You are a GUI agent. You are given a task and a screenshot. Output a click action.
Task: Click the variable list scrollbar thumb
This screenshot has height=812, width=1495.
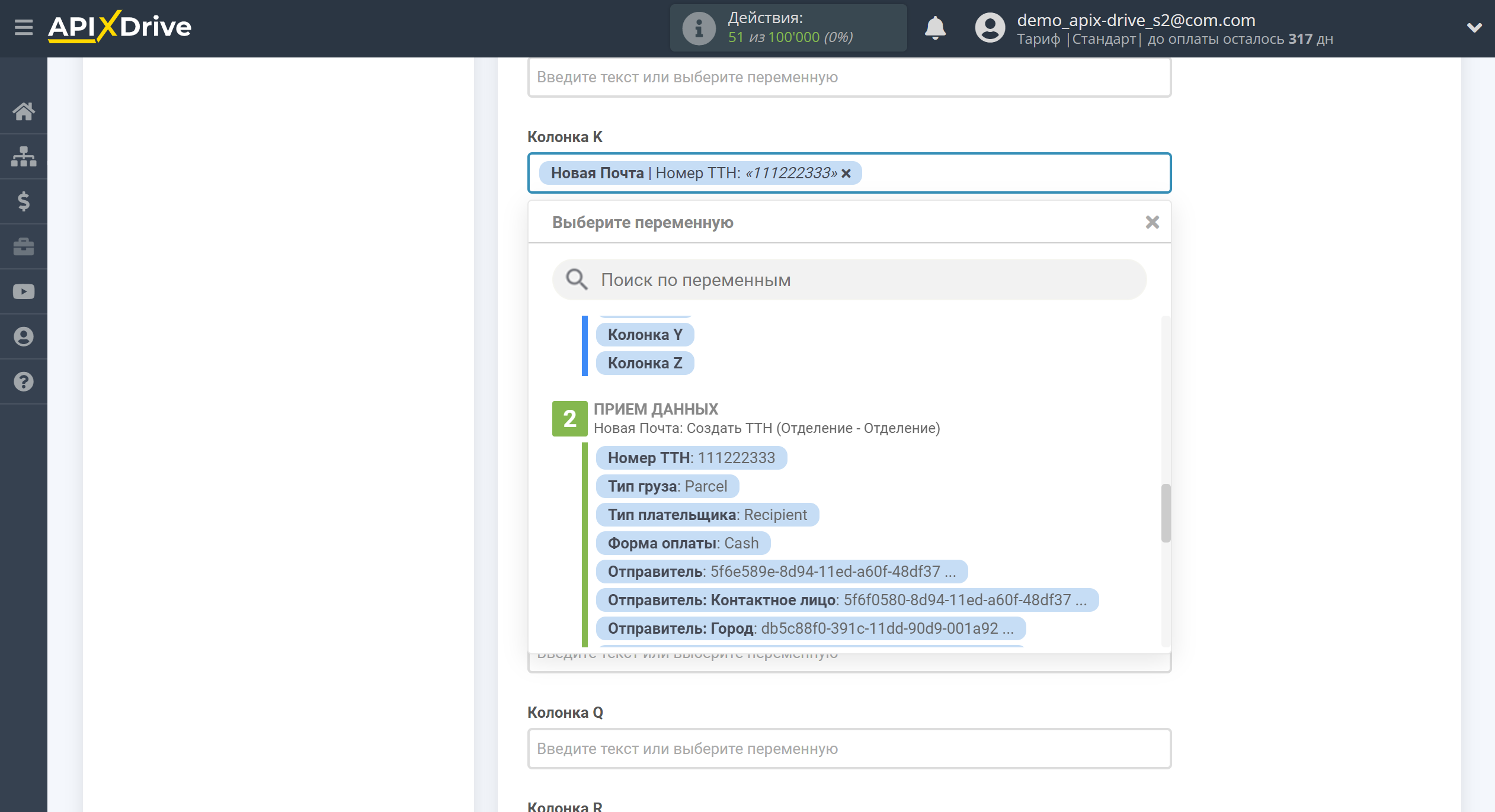[x=1166, y=513]
